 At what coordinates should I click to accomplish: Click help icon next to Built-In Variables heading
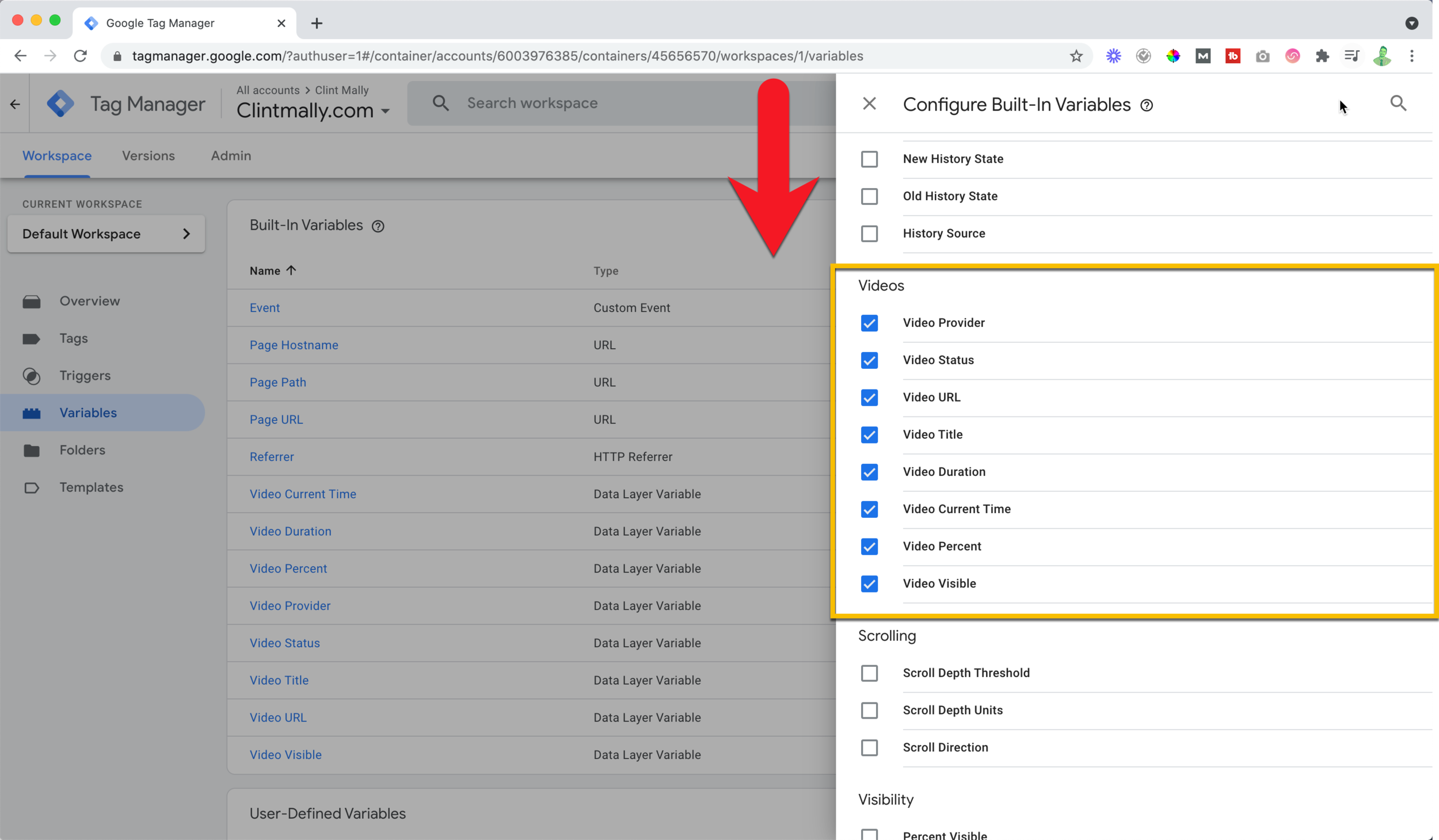pyautogui.click(x=378, y=226)
